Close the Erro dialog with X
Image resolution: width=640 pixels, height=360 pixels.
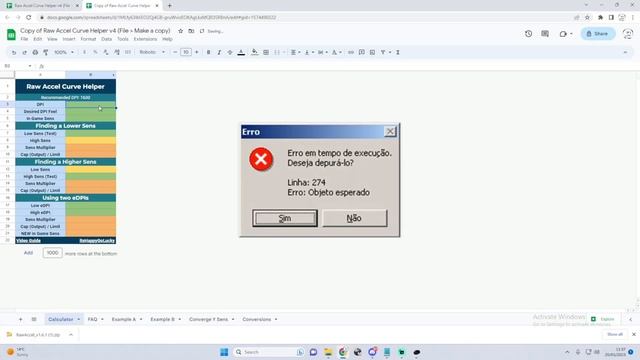pos(390,131)
